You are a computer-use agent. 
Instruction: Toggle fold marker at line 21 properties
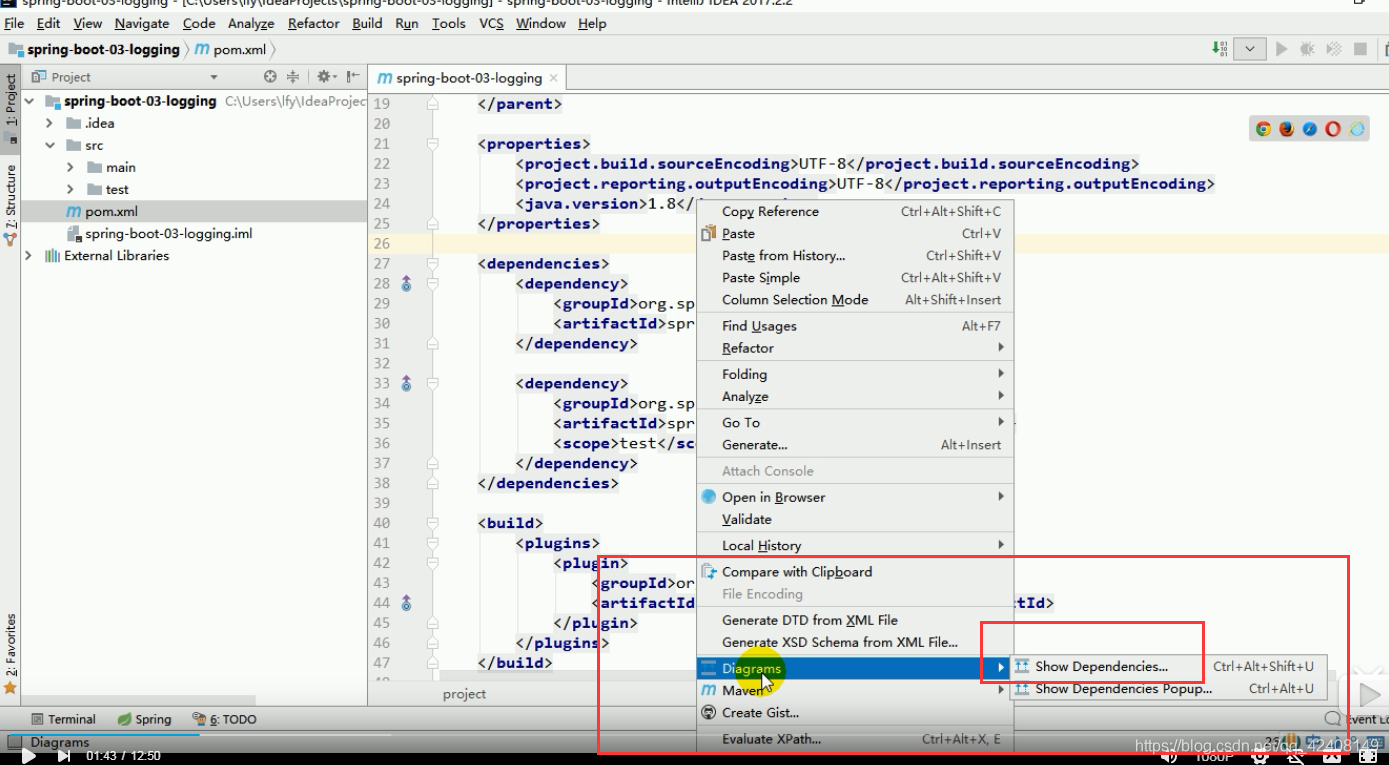point(433,144)
